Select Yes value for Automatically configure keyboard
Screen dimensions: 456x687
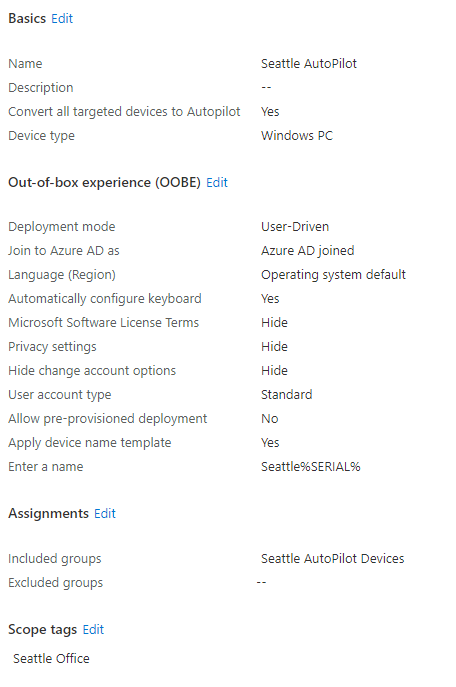pos(270,299)
